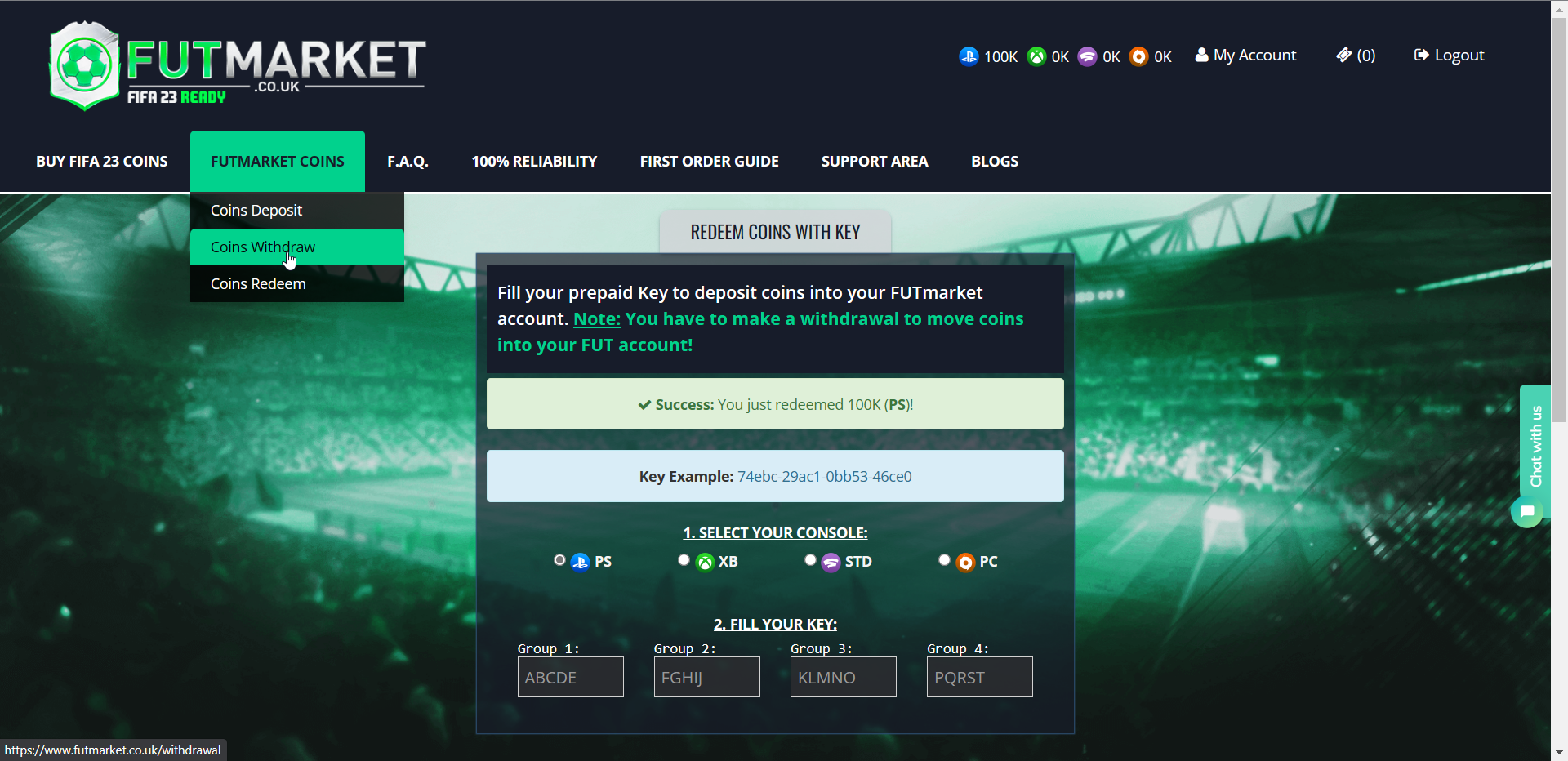
Task: Focus the Group 3 key input field
Action: click(x=844, y=677)
